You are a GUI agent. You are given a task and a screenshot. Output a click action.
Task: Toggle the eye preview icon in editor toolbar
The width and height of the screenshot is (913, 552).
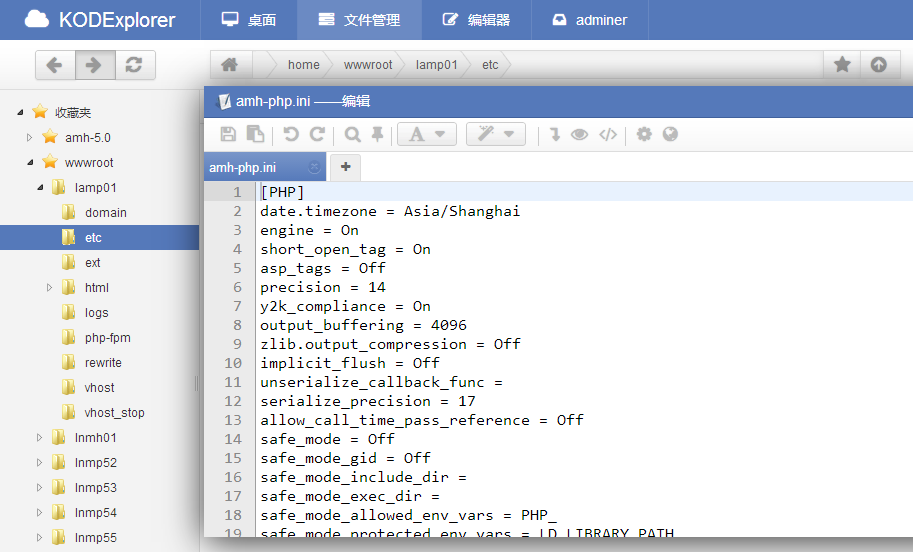click(x=580, y=134)
